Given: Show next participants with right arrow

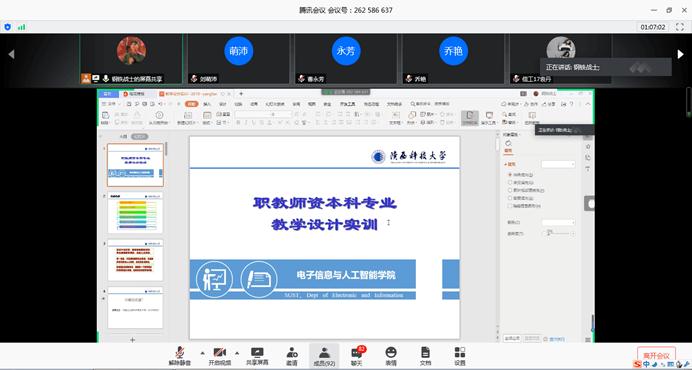Looking at the screenshot, I should tap(680, 54).
